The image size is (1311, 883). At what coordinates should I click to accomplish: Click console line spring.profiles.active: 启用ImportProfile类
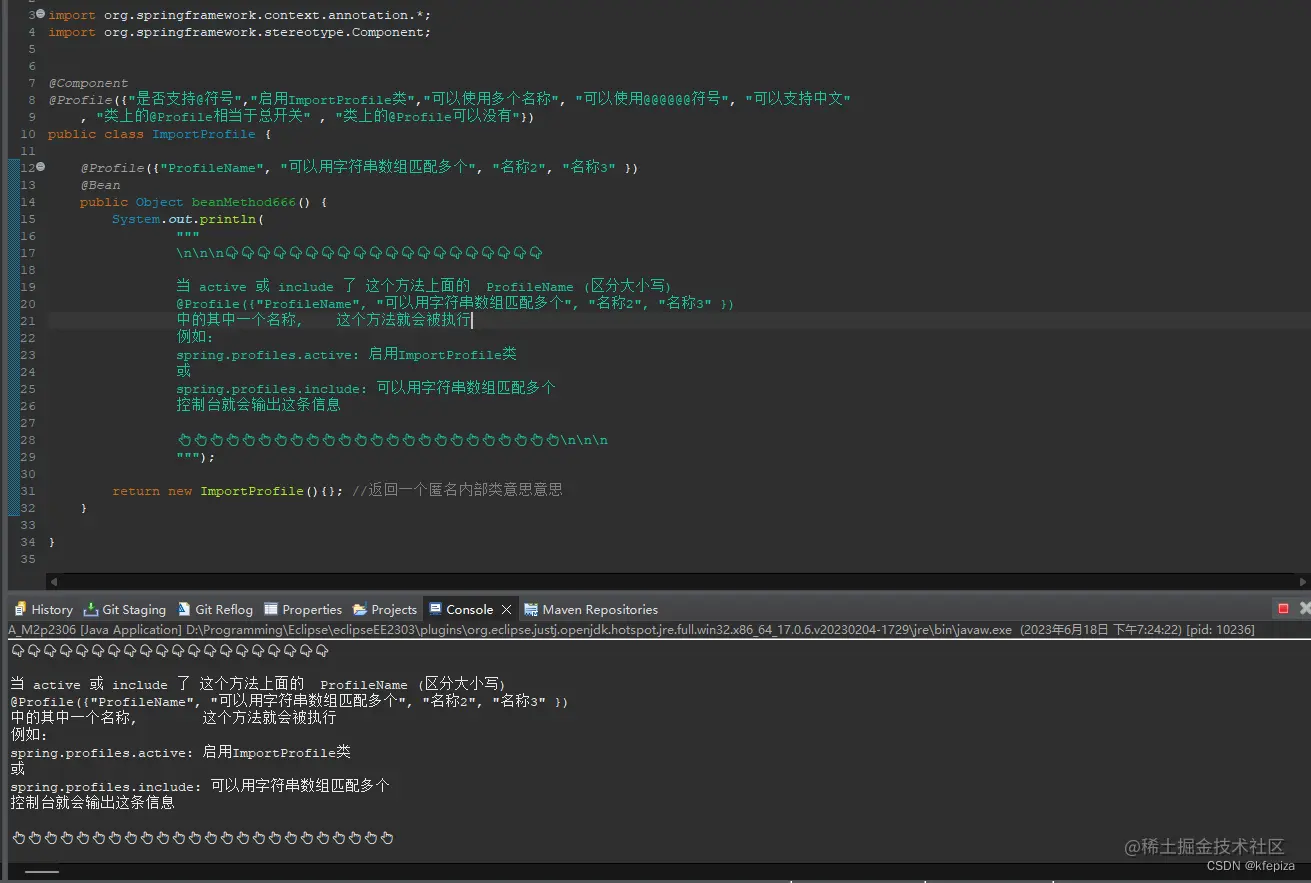click(x=180, y=752)
